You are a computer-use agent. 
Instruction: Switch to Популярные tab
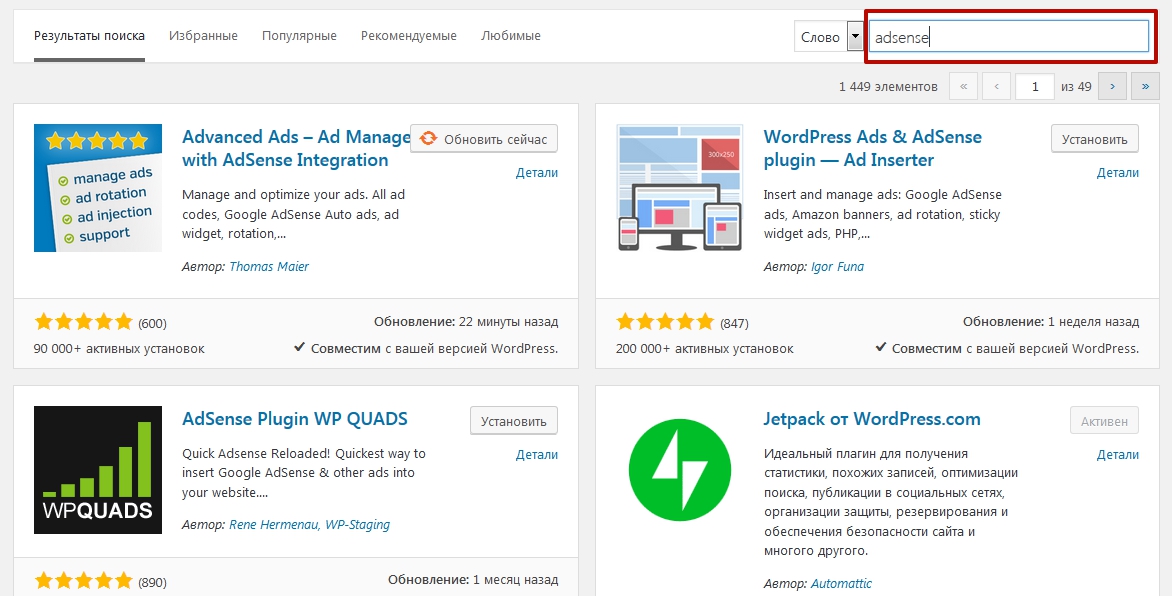point(299,36)
